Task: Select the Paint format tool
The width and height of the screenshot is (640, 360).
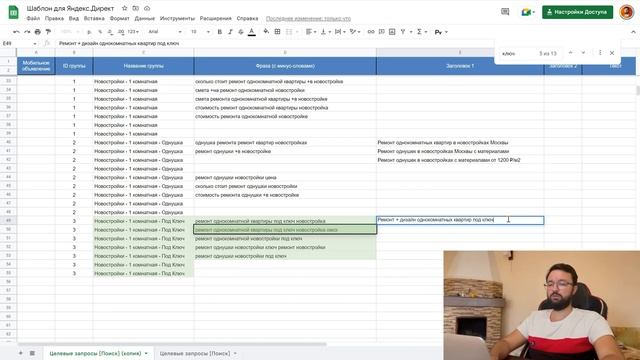Action: click(x=48, y=32)
